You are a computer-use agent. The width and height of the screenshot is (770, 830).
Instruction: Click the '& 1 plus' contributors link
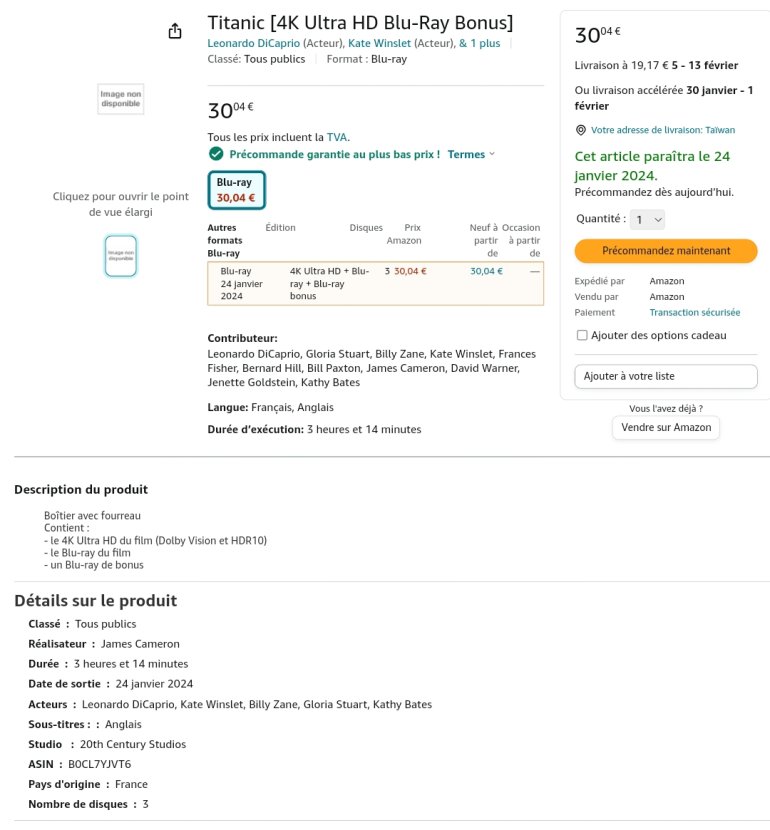[479, 43]
